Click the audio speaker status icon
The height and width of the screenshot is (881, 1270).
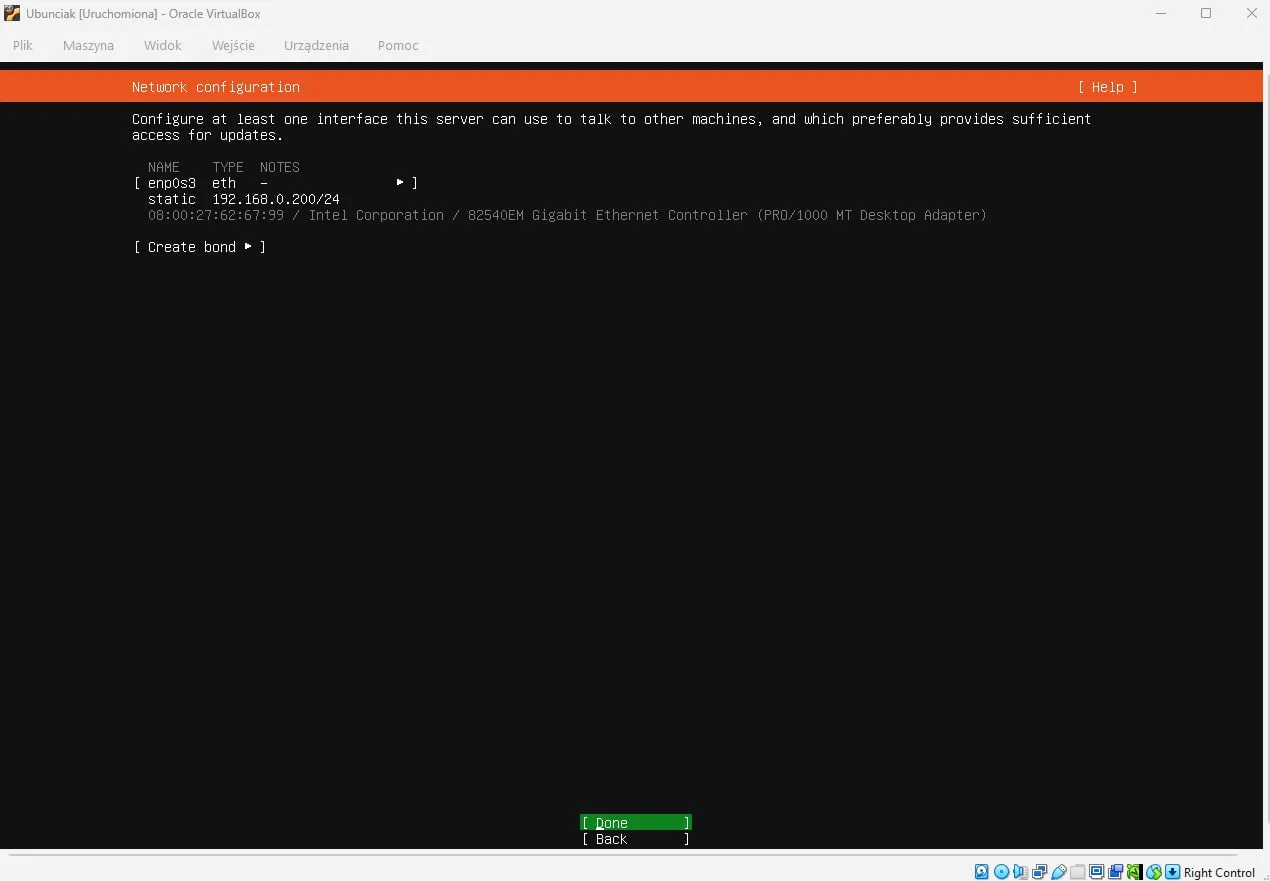point(1020,872)
